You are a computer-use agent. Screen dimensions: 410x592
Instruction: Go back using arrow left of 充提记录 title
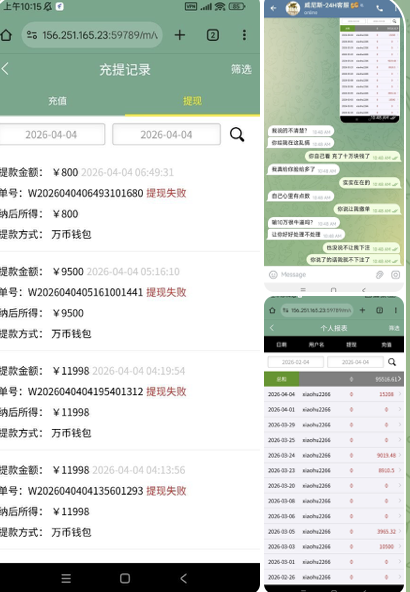click(5, 69)
